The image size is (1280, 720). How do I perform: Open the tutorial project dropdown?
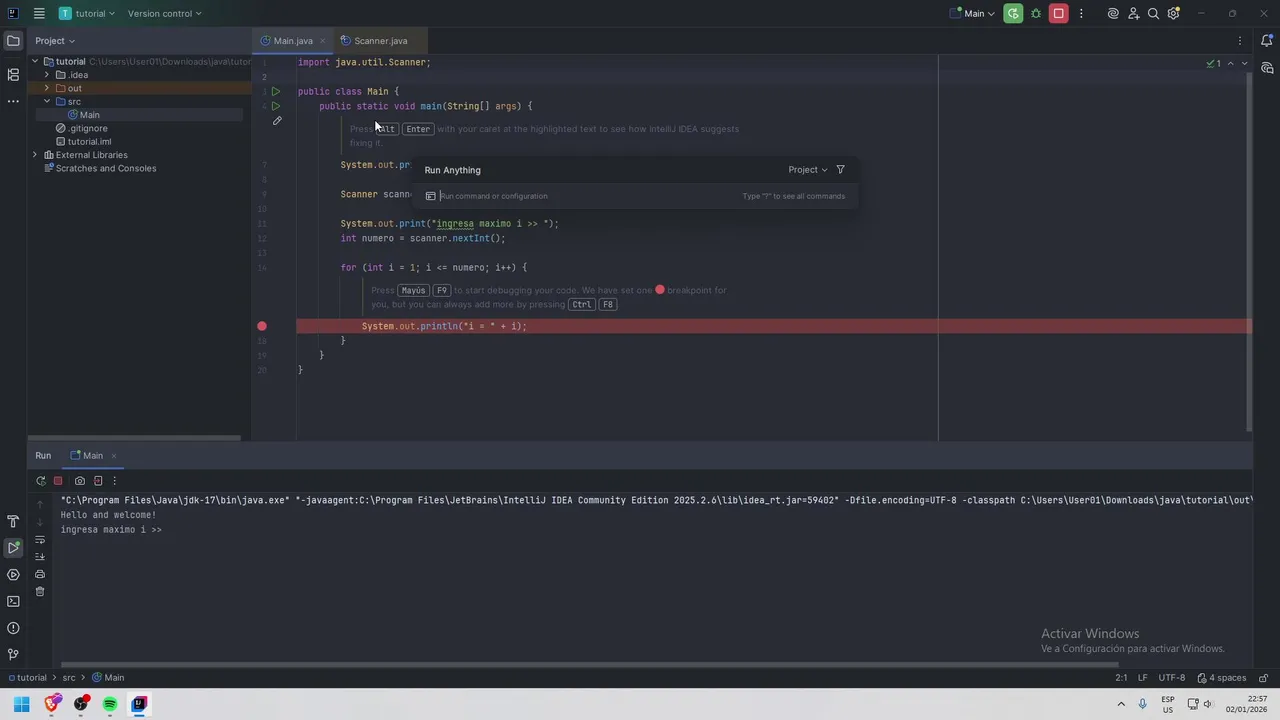(x=87, y=13)
